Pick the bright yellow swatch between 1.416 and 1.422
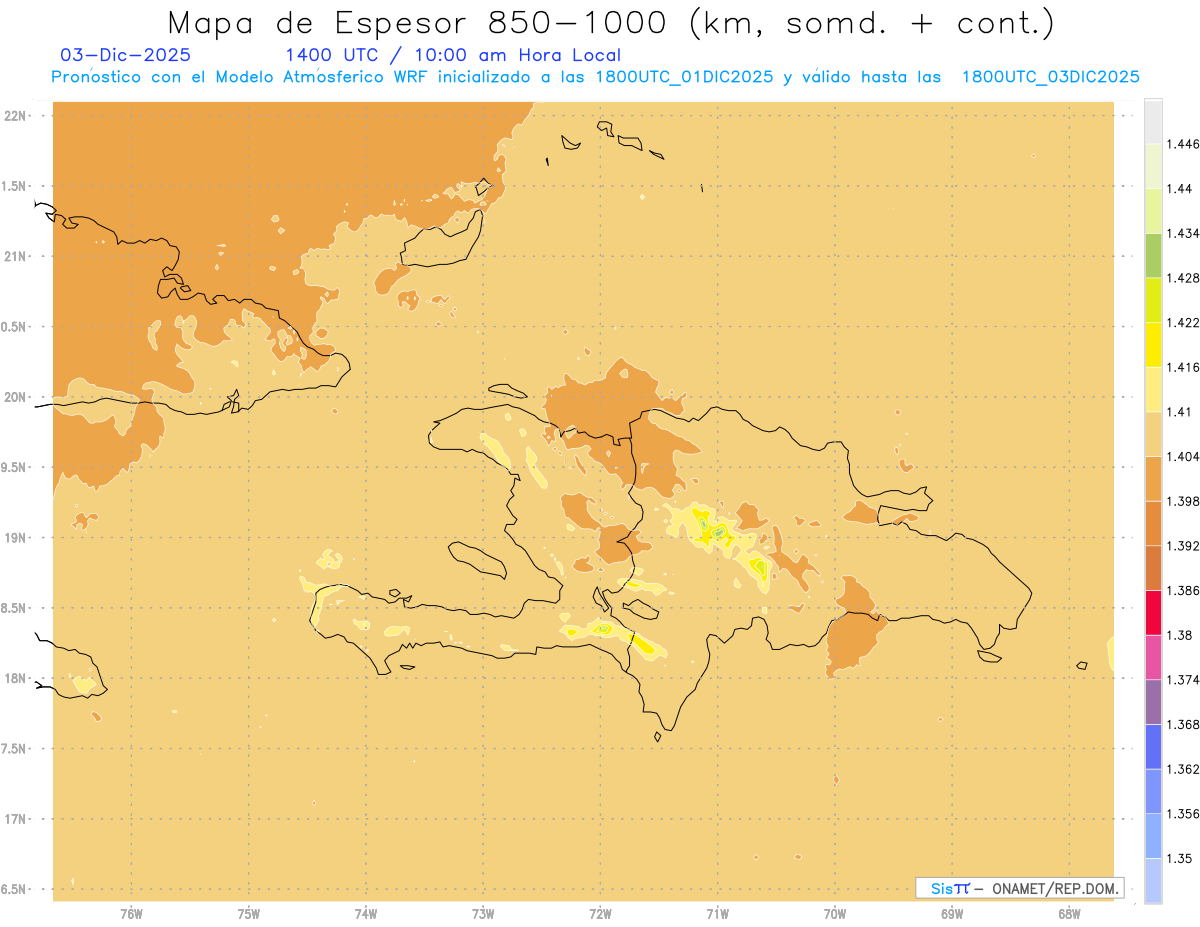Screen dimensions: 1200x927 pos(1153,345)
